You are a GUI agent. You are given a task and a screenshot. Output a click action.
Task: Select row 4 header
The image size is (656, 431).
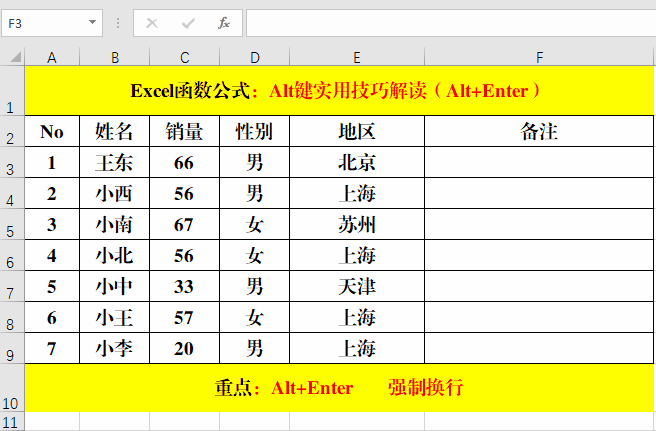[x=12, y=193]
